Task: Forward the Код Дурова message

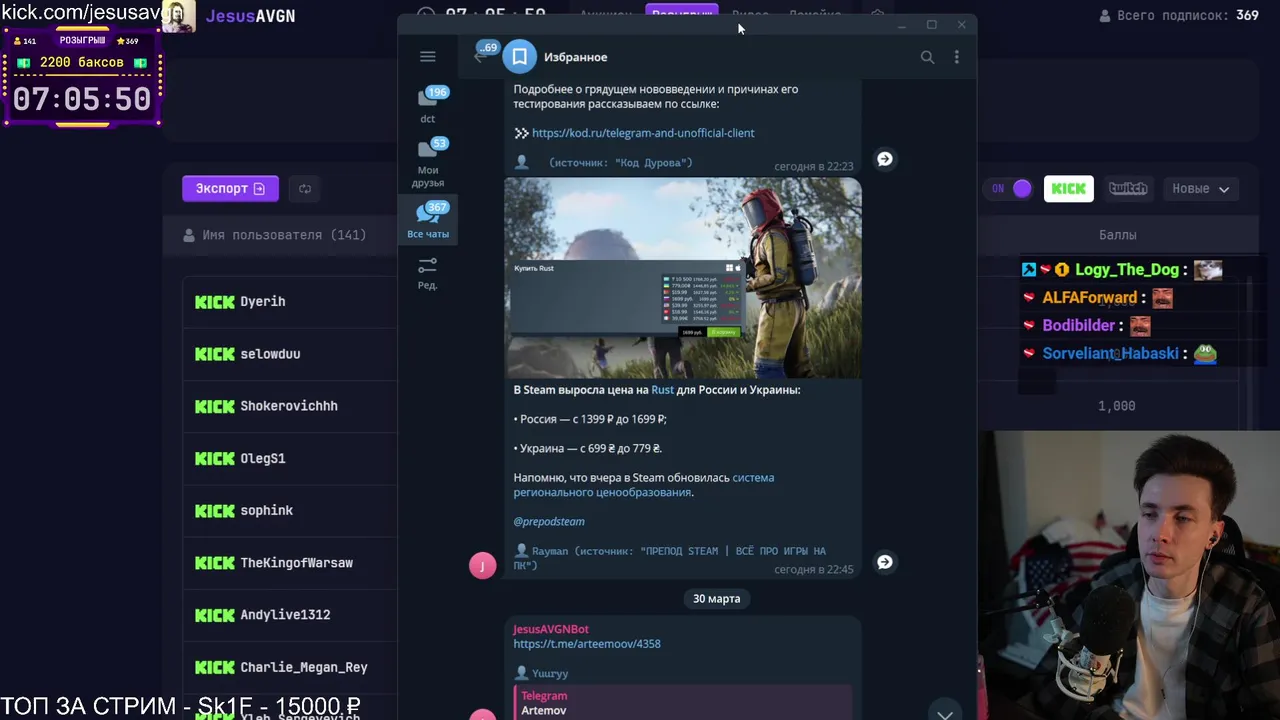Action: coord(885,159)
